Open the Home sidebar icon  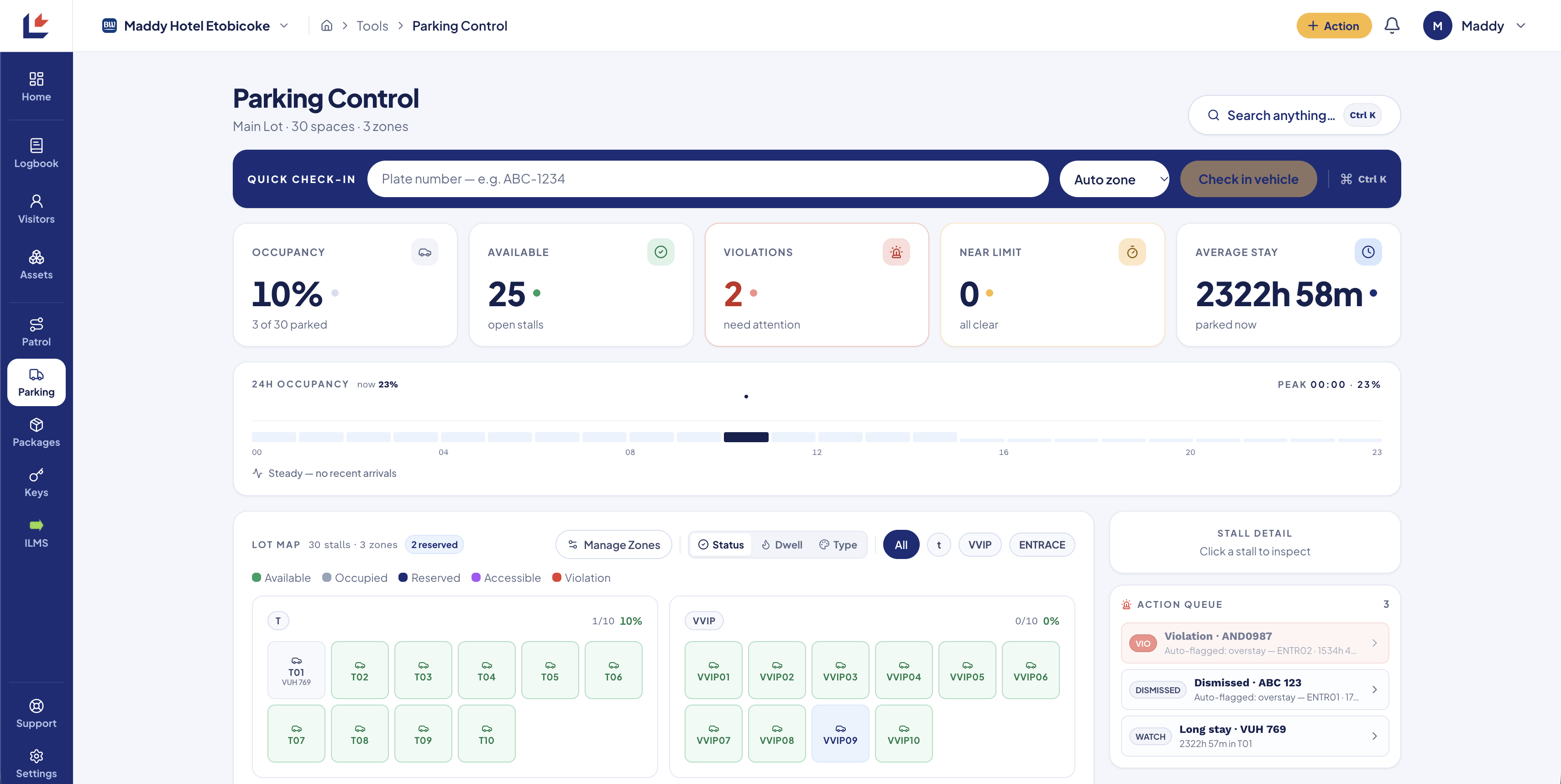click(37, 87)
